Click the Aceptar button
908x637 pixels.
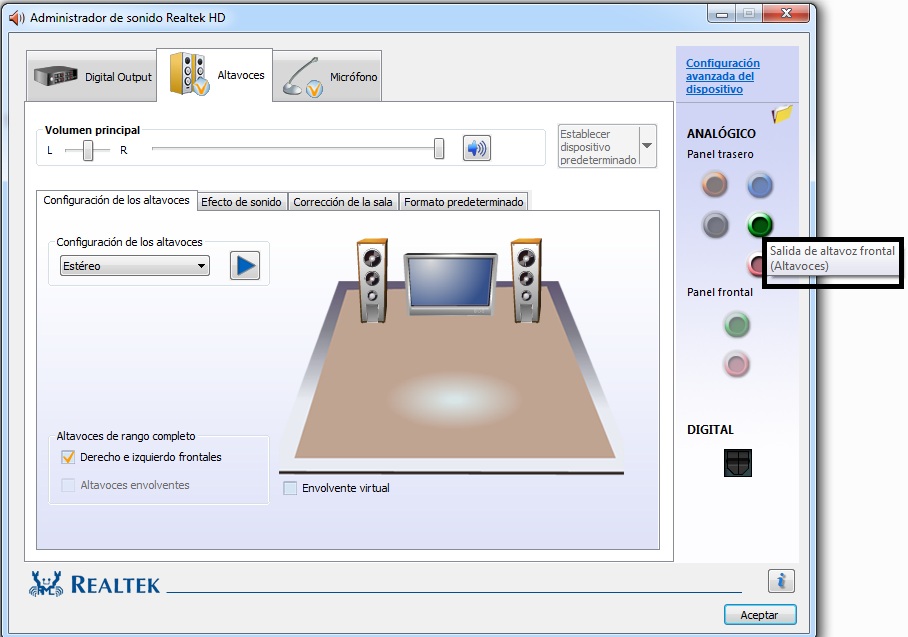point(760,615)
